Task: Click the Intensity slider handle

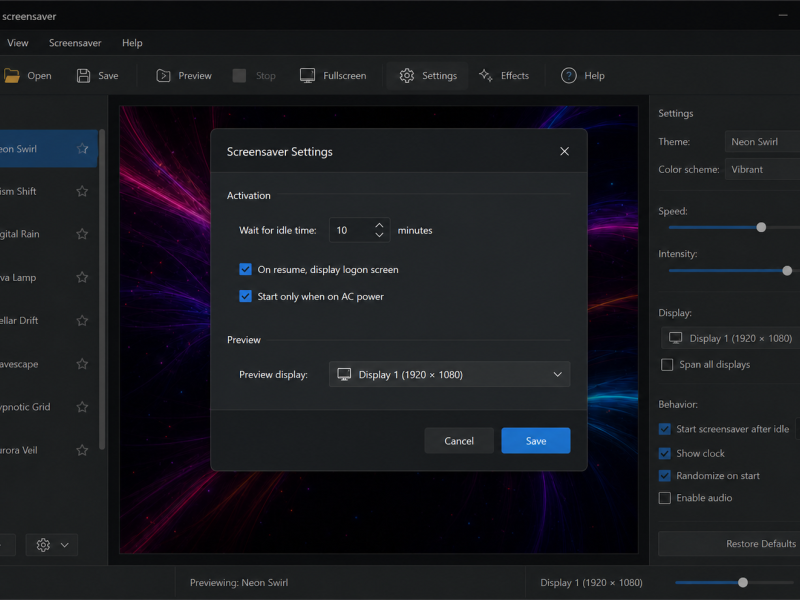Action: (x=787, y=270)
